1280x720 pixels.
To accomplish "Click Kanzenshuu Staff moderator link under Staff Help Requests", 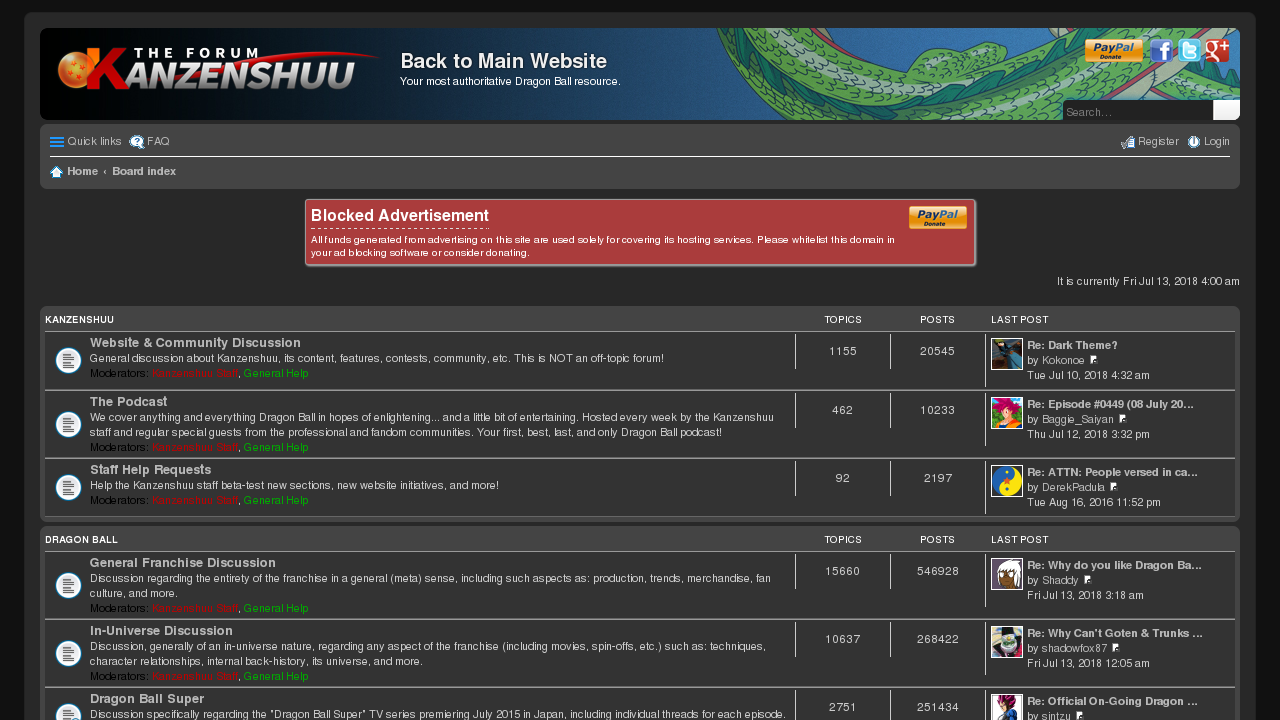I will tap(196, 500).
